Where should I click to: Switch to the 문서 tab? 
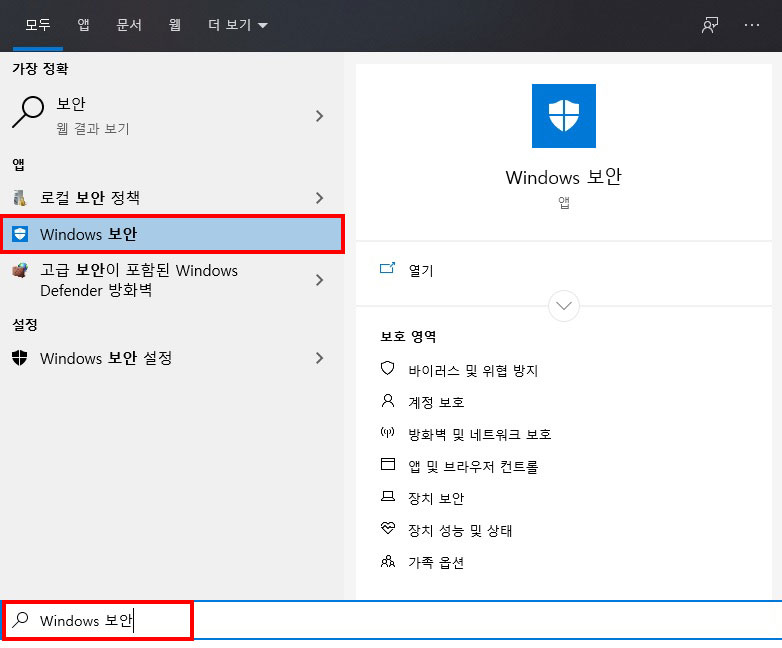coord(129,25)
